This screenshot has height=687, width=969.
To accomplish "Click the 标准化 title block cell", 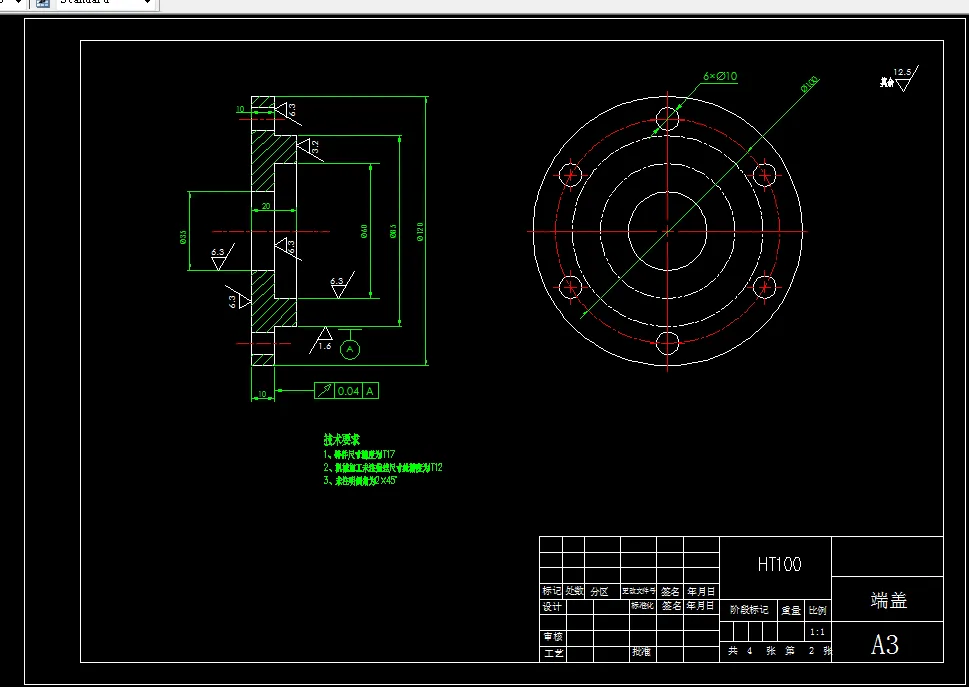I will pyautogui.click(x=641, y=606).
